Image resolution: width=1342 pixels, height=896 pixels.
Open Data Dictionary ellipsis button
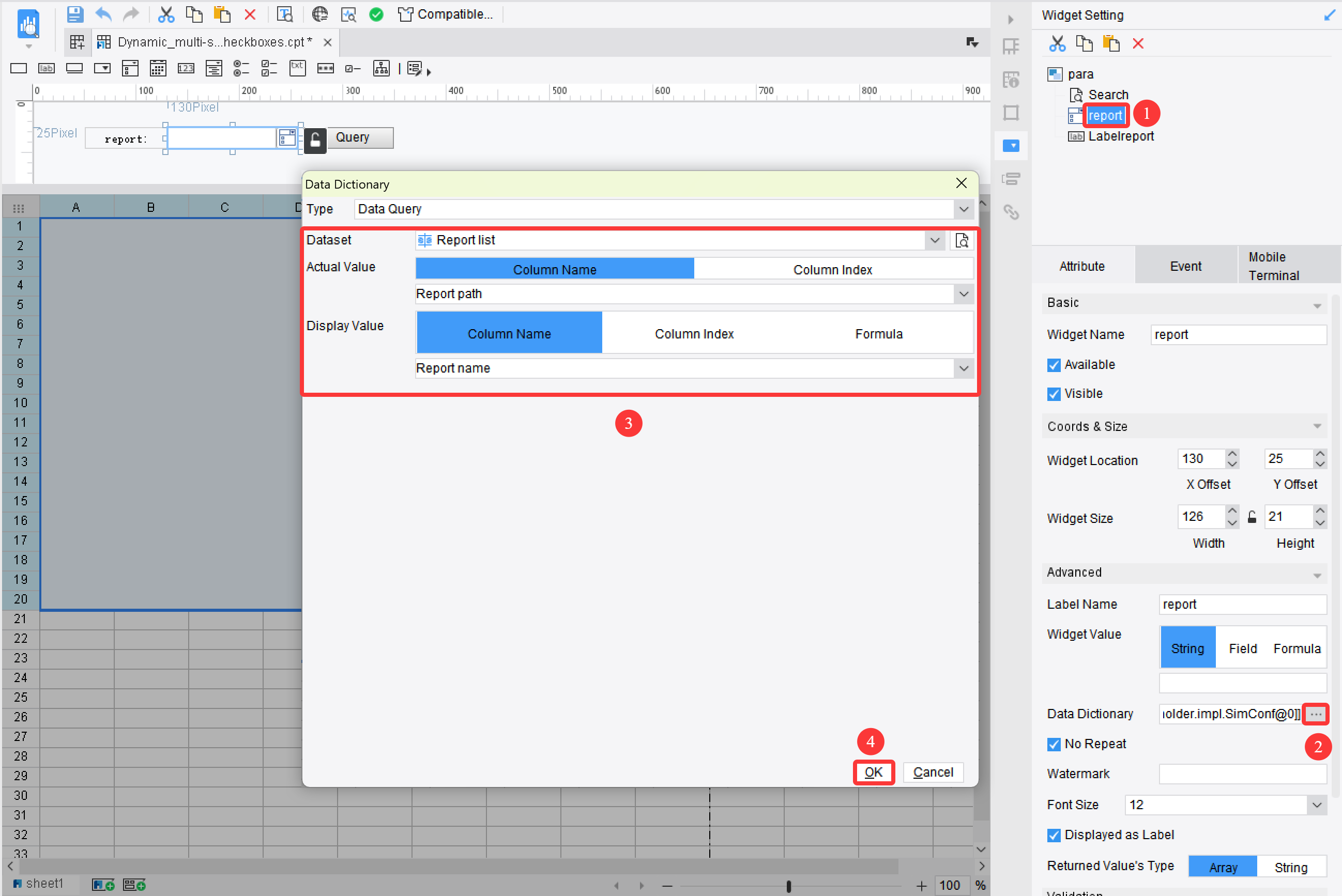coord(1316,714)
